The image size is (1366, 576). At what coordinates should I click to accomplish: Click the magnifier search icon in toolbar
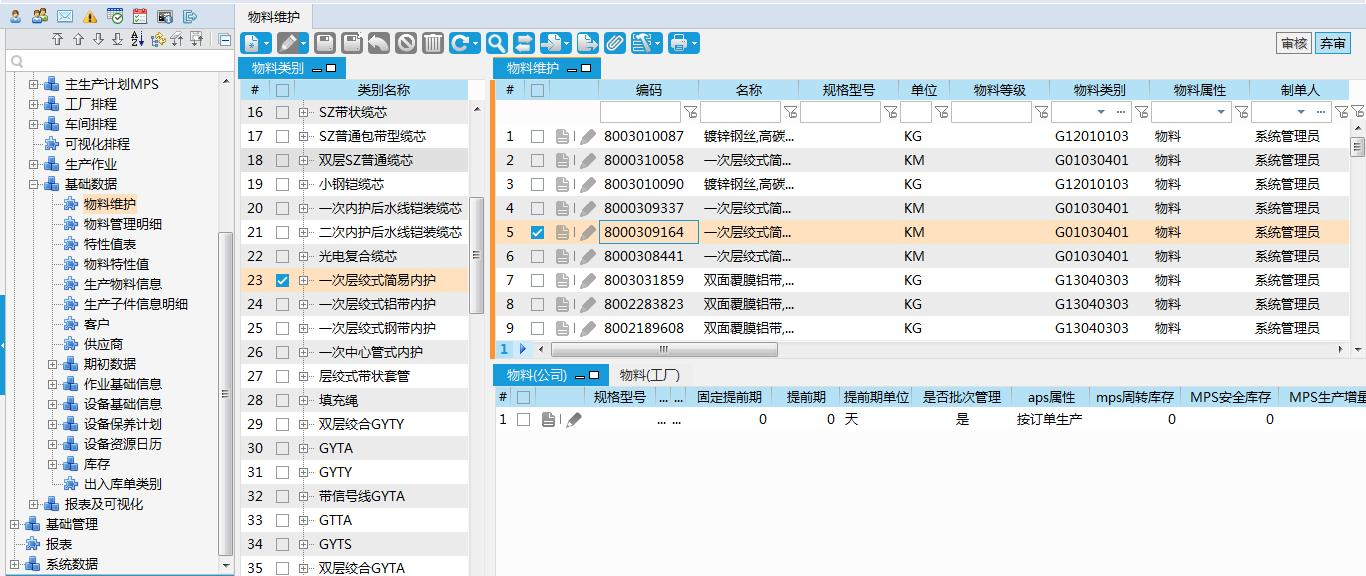pyautogui.click(x=496, y=43)
